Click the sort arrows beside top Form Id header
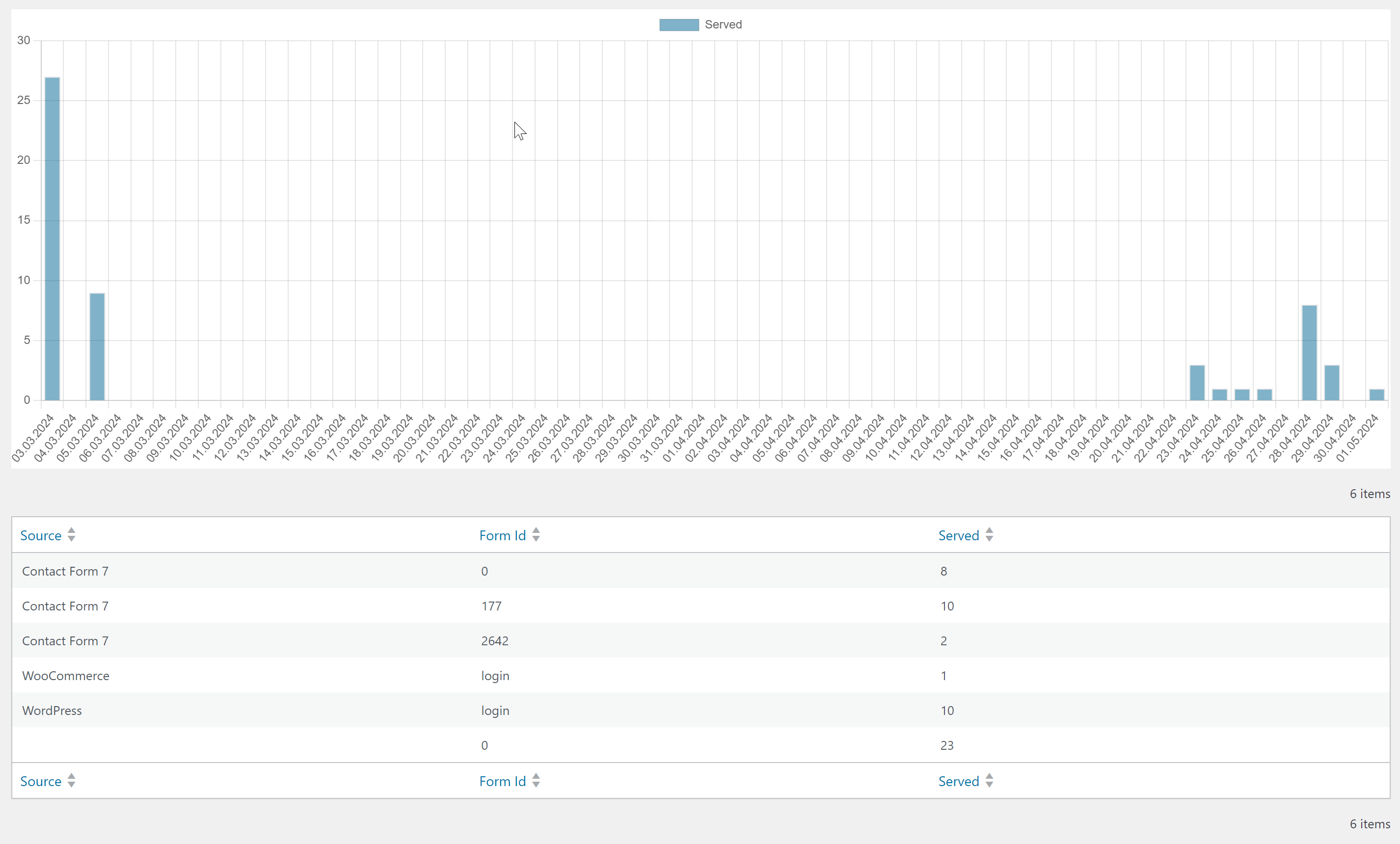Screen dimensions: 1400x844 coord(536,534)
